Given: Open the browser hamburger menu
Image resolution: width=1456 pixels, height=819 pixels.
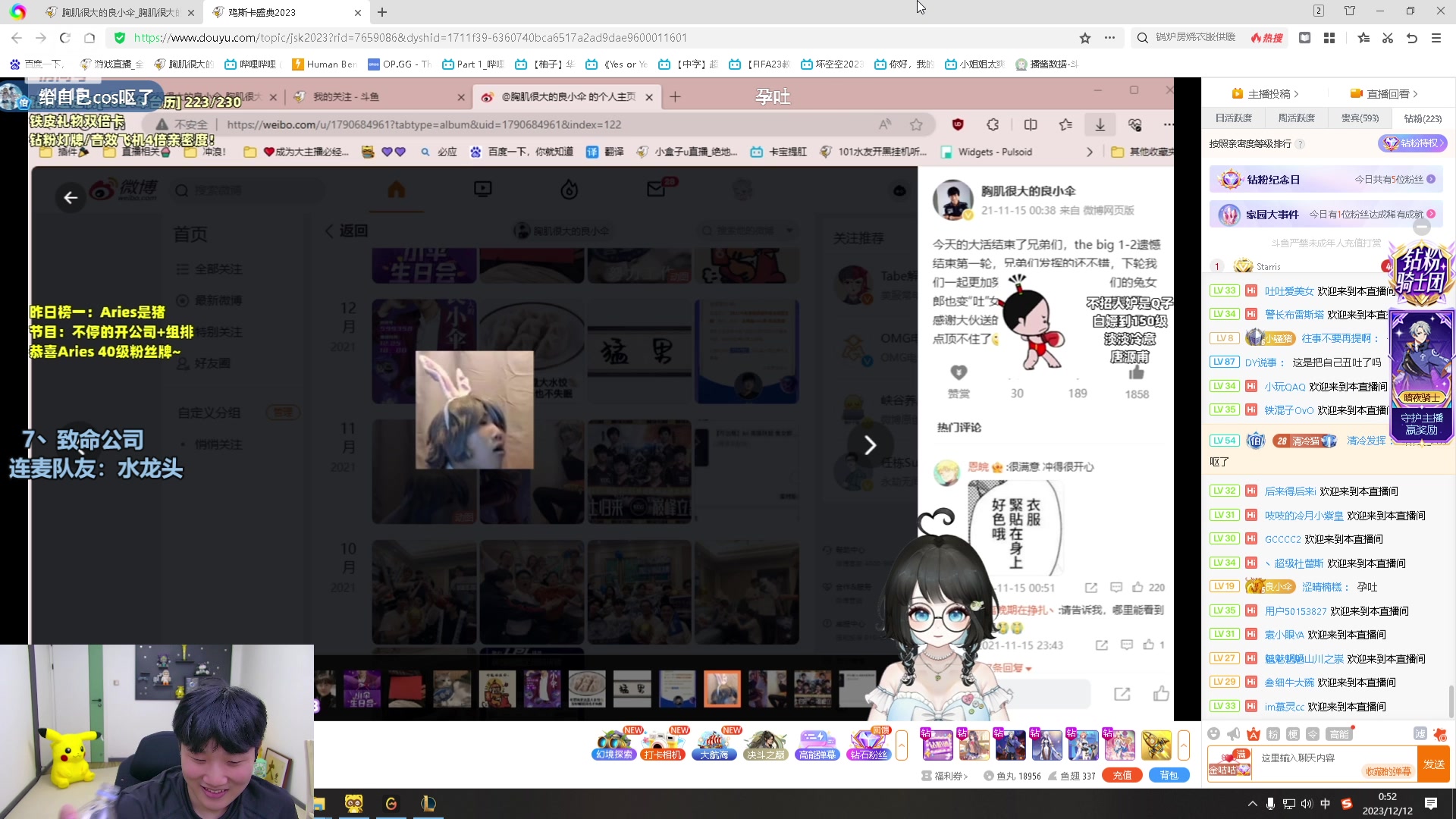Looking at the screenshot, I should pos(1436,38).
